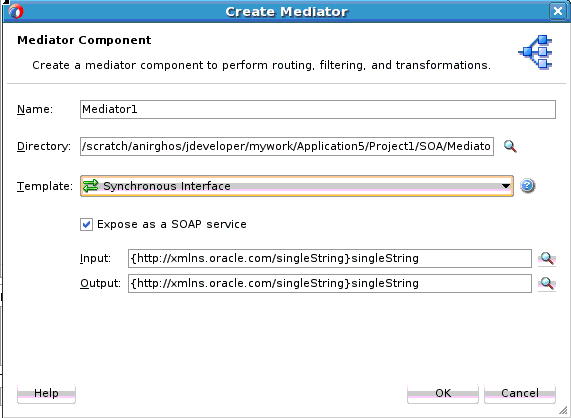The width and height of the screenshot is (571, 418).
Task: Browse for Input element with magnifier icon
Action: point(547,259)
